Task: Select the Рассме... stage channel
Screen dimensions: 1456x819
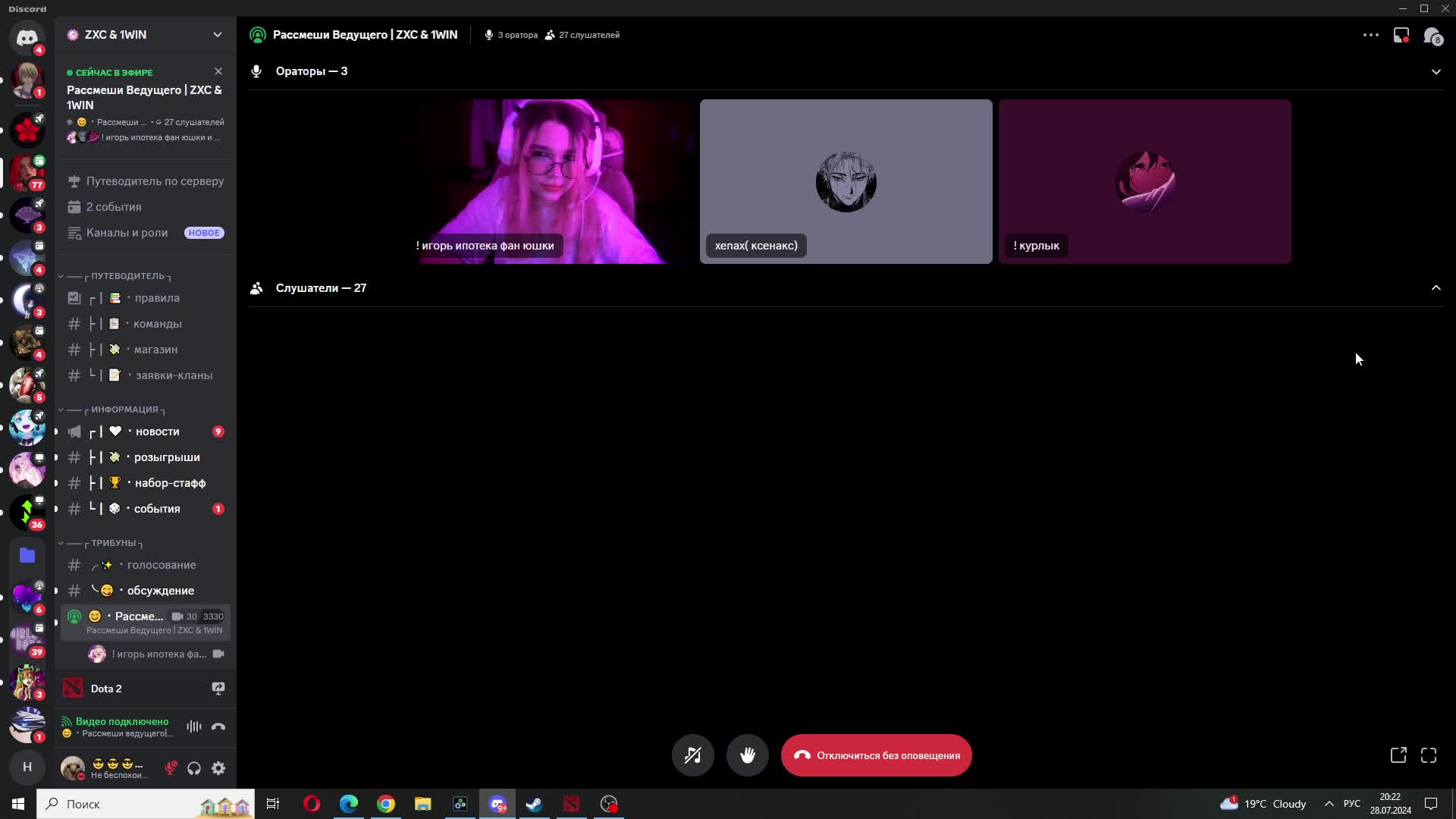Action: pos(146,623)
